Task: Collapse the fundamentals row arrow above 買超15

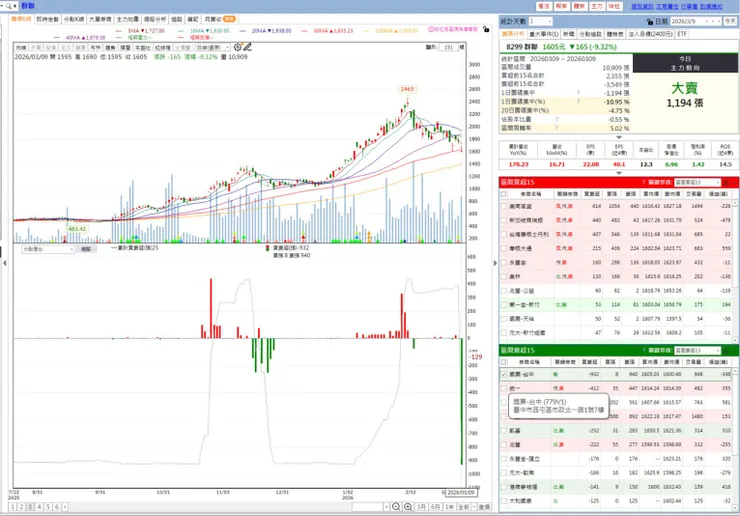Action: coord(619,173)
